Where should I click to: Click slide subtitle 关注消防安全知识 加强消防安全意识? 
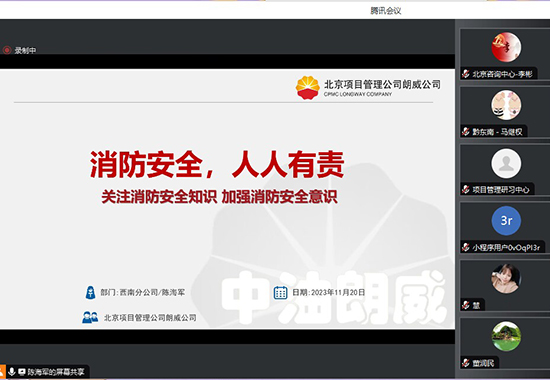pos(220,196)
